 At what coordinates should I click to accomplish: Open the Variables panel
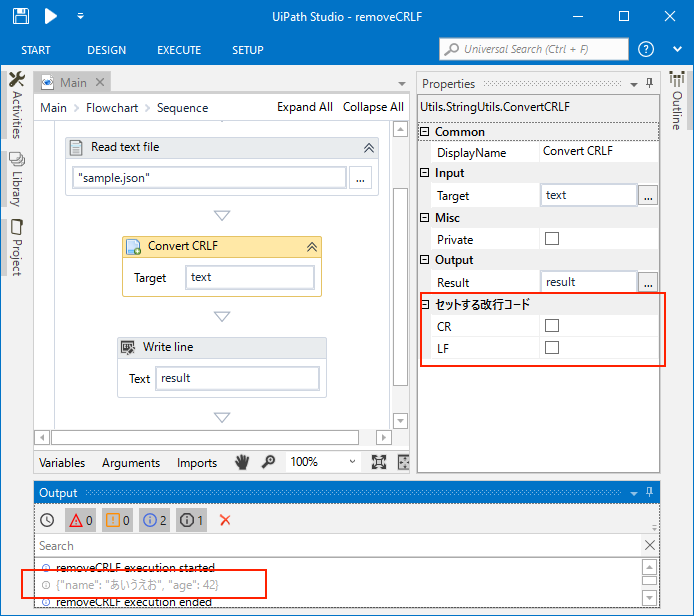click(62, 462)
